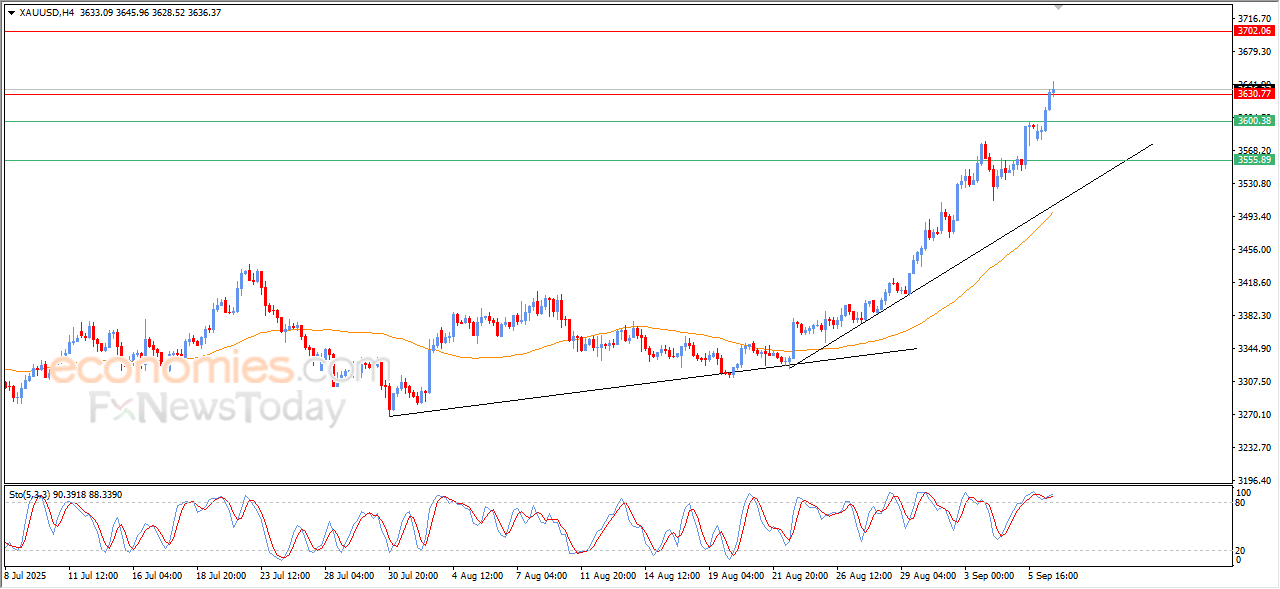Click the 26 Aug 12:00 time label
Viewport: 1280px width, 589px height.
[862, 576]
